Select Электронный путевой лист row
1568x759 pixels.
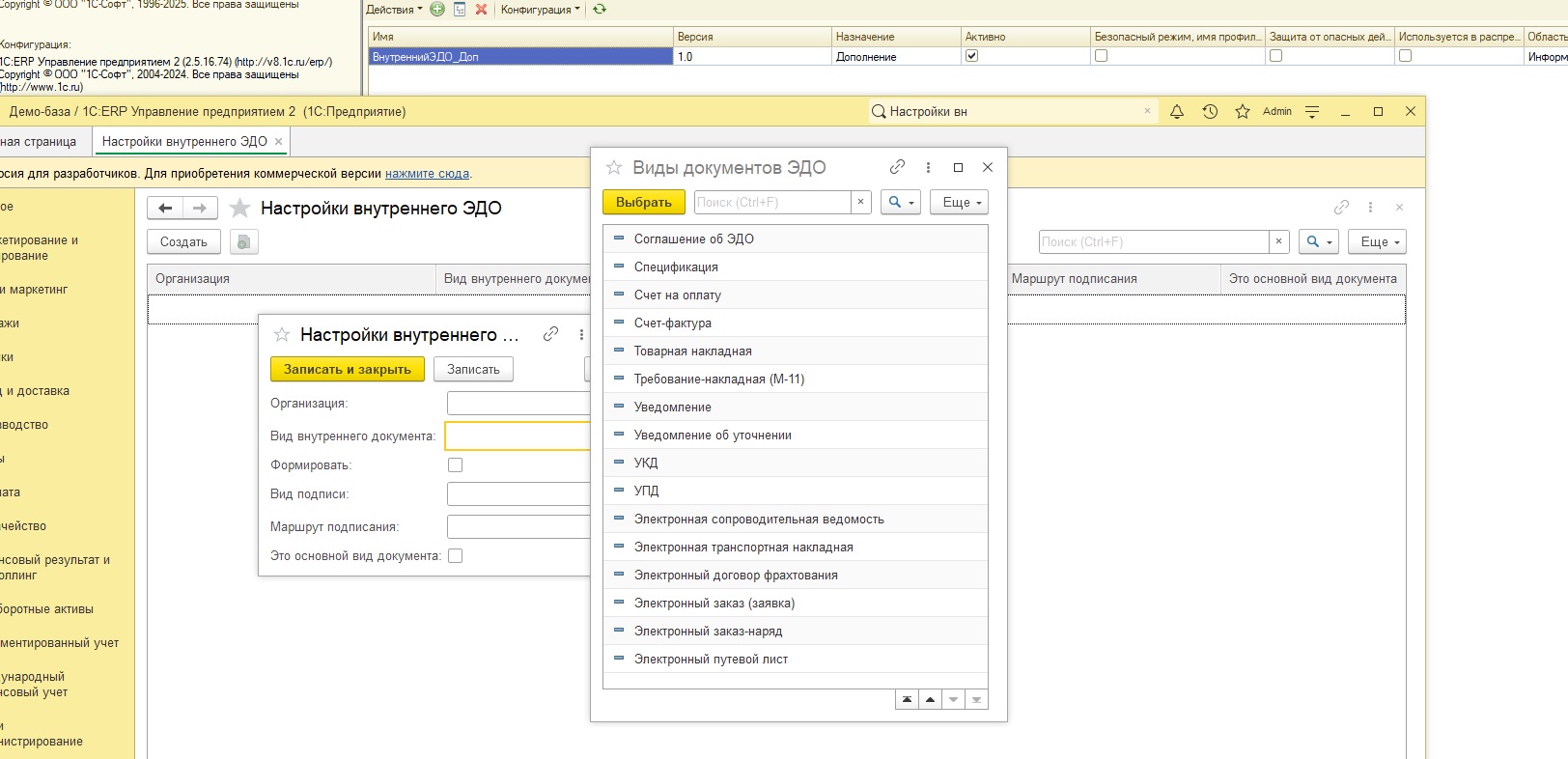click(x=796, y=659)
